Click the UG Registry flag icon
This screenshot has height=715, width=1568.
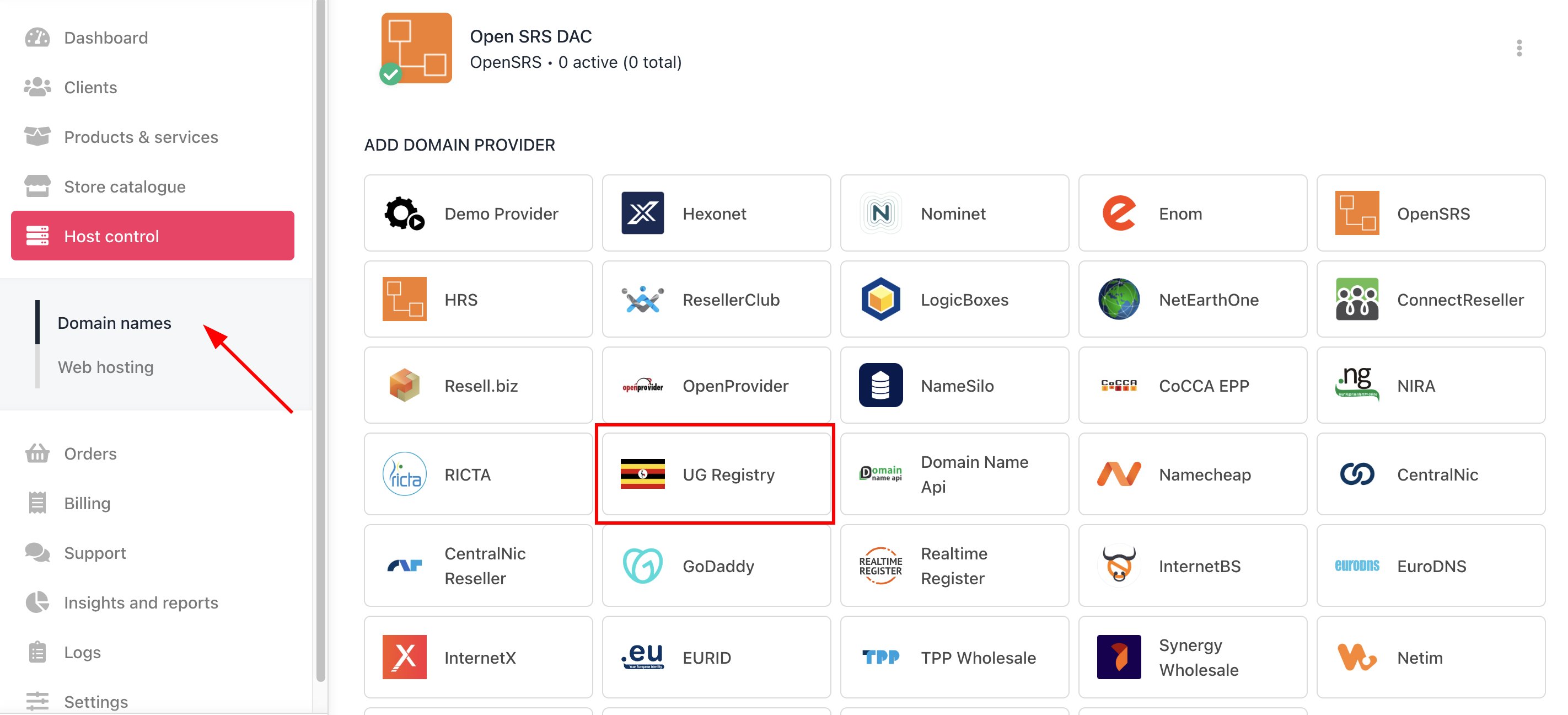point(643,474)
